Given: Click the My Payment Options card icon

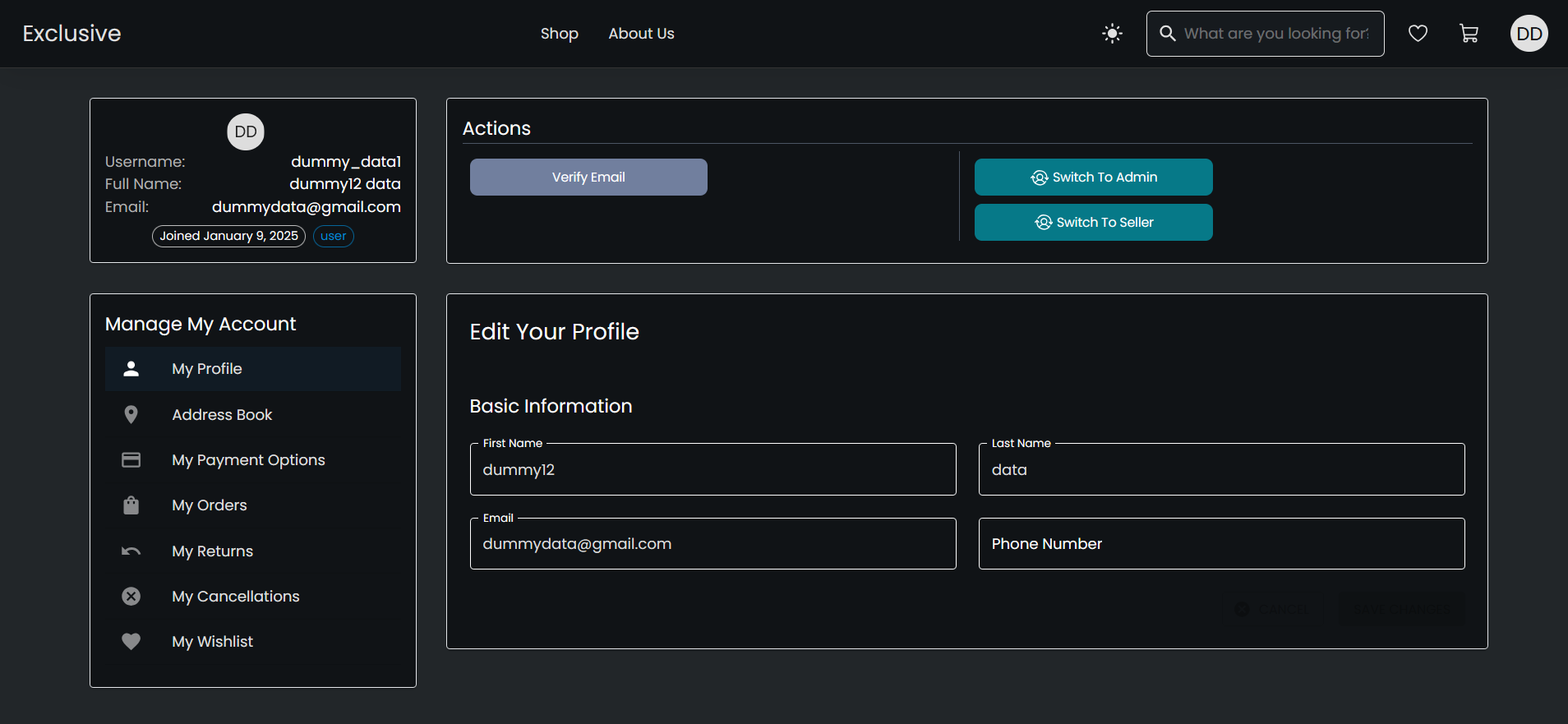Looking at the screenshot, I should (x=131, y=460).
